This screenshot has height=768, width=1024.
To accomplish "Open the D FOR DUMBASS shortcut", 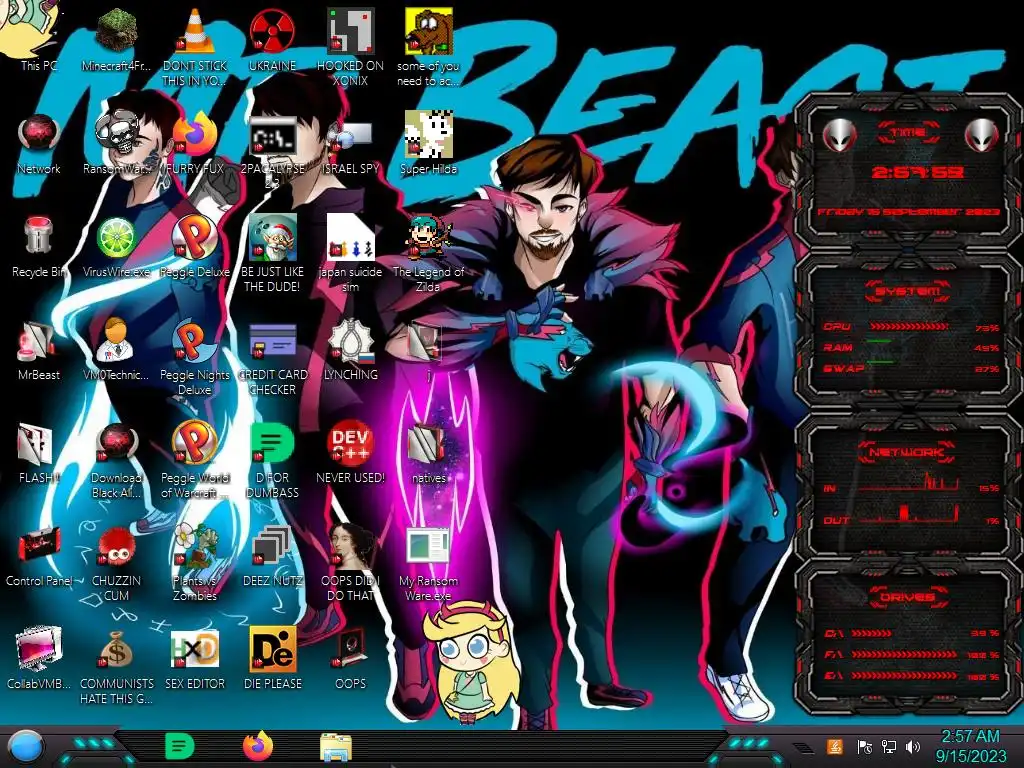I will [x=272, y=444].
